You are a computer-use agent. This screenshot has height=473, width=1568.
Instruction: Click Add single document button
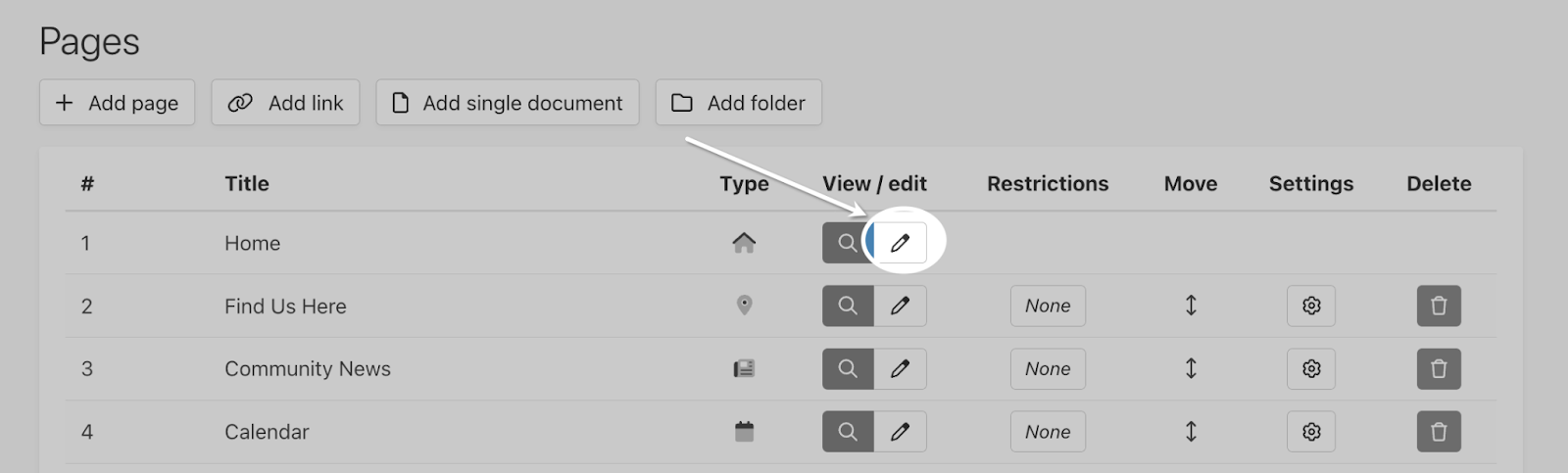(508, 103)
